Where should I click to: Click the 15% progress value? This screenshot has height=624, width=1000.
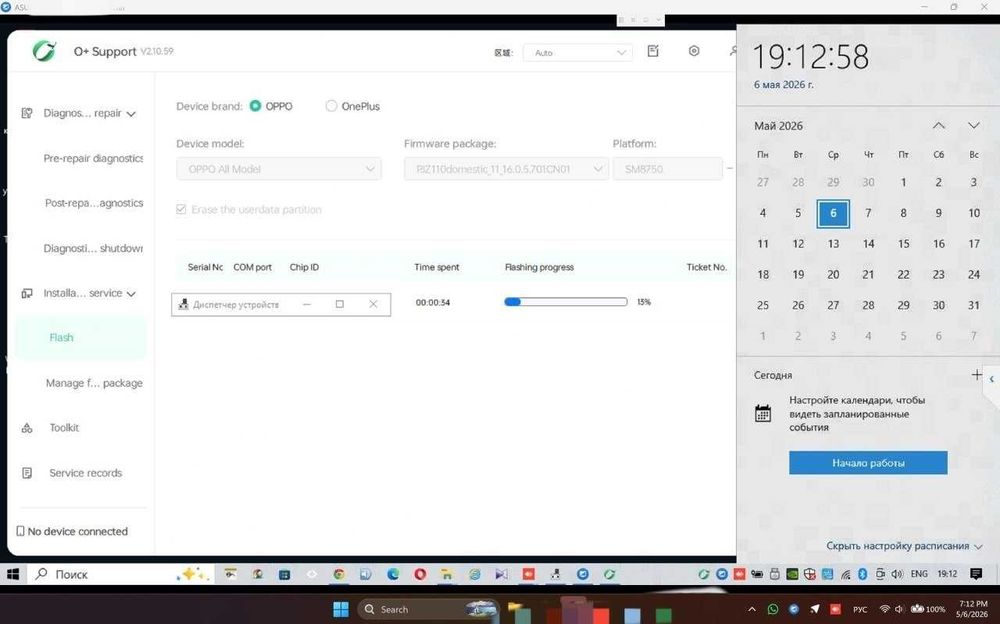[x=643, y=302]
